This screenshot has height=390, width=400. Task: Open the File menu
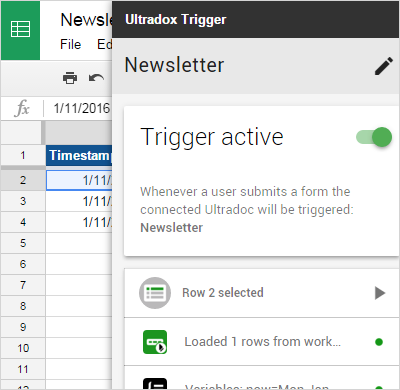pyautogui.click(x=70, y=44)
